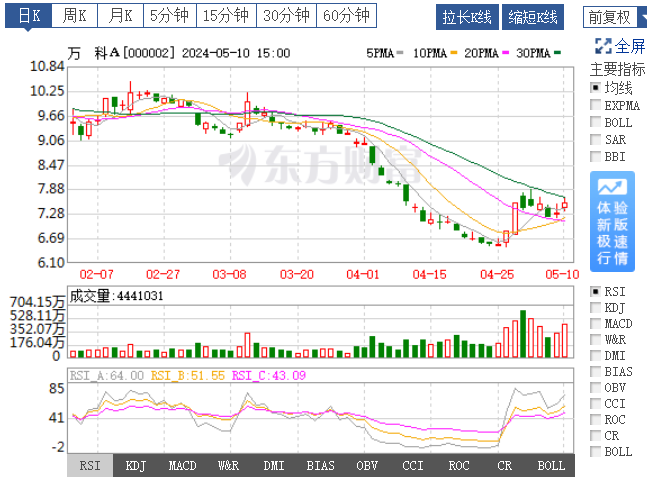Select the BBI indicator radio
The height and width of the screenshot is (482, 647).
[x=595, y=156]
